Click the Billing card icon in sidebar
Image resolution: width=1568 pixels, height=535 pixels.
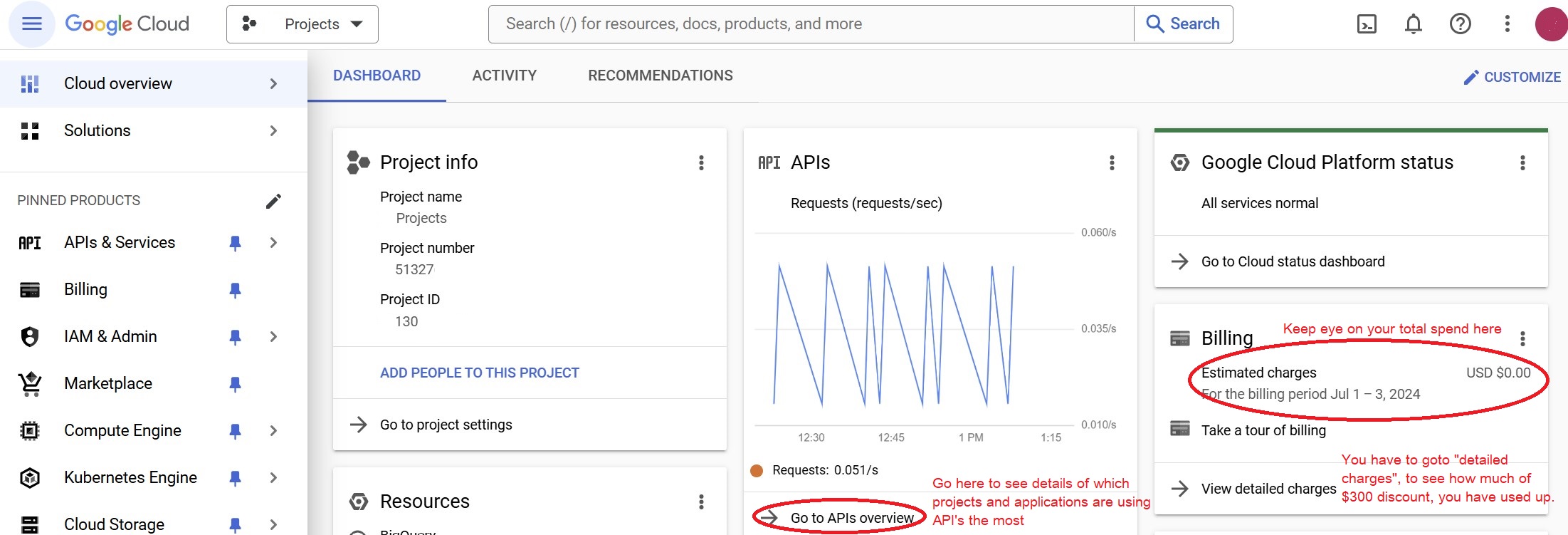coord(30,290)
